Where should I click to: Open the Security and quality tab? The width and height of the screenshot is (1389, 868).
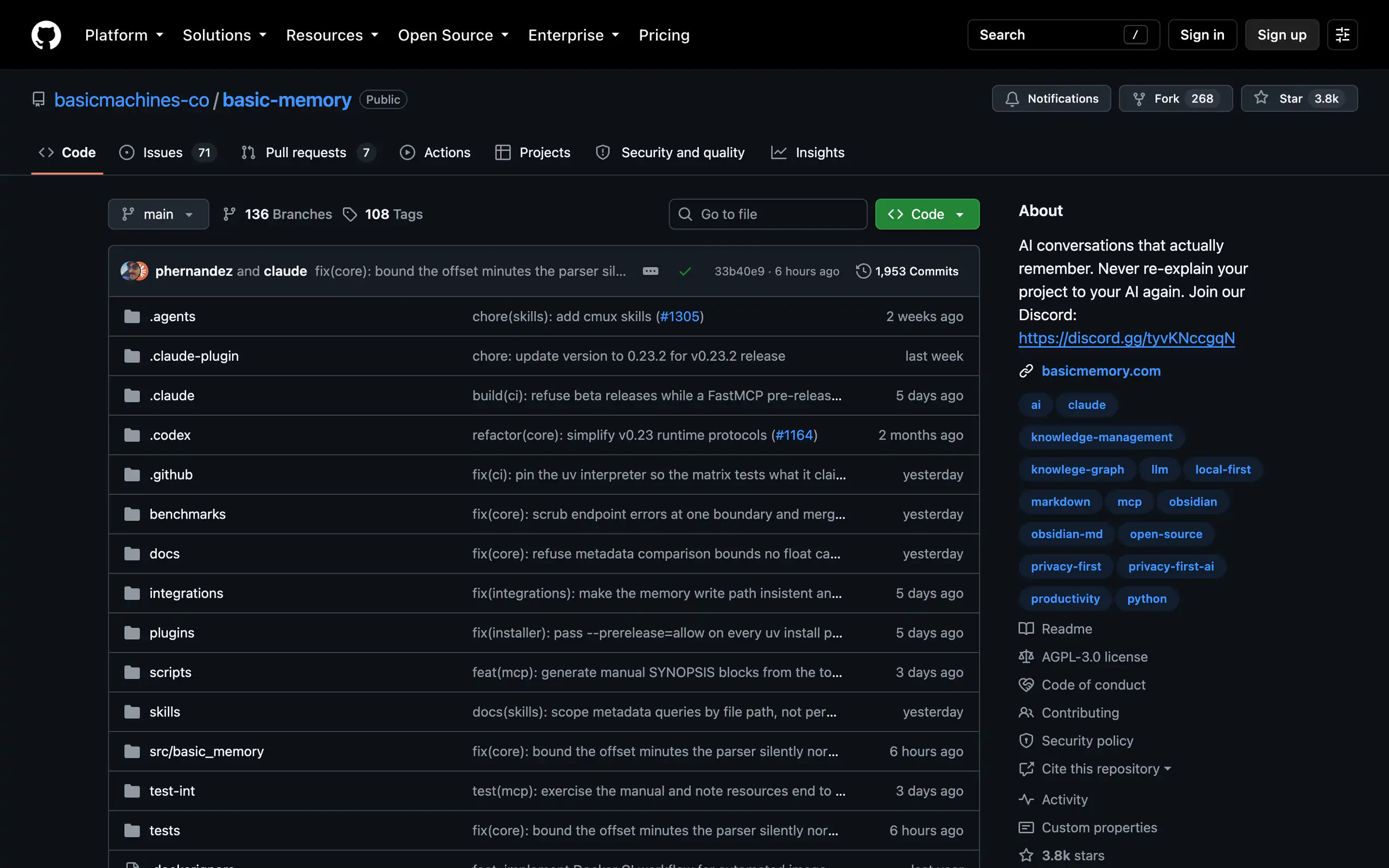pyautogui.click(x=670, y=152)
